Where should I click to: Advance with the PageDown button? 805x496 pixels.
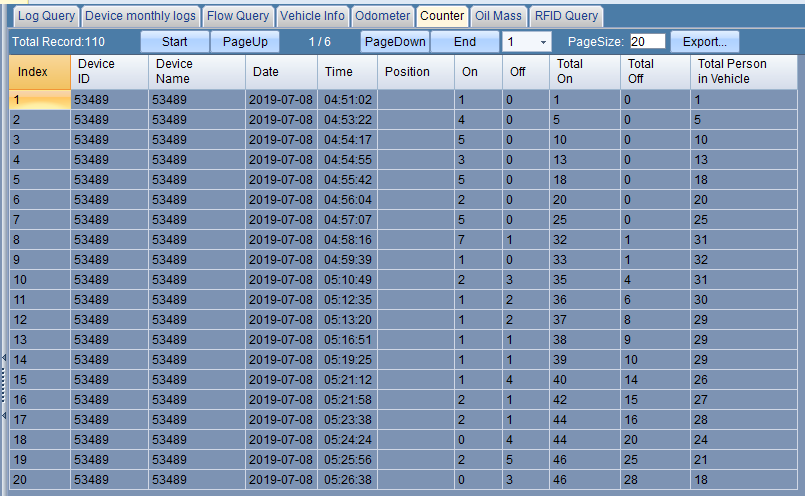[395, 42]
